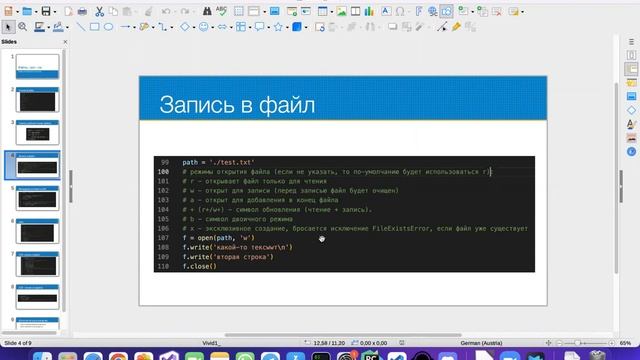Viewport: 640px width, 360px height.
Task: Open Find & Replace binoculars icon
Action: [207, 11]
